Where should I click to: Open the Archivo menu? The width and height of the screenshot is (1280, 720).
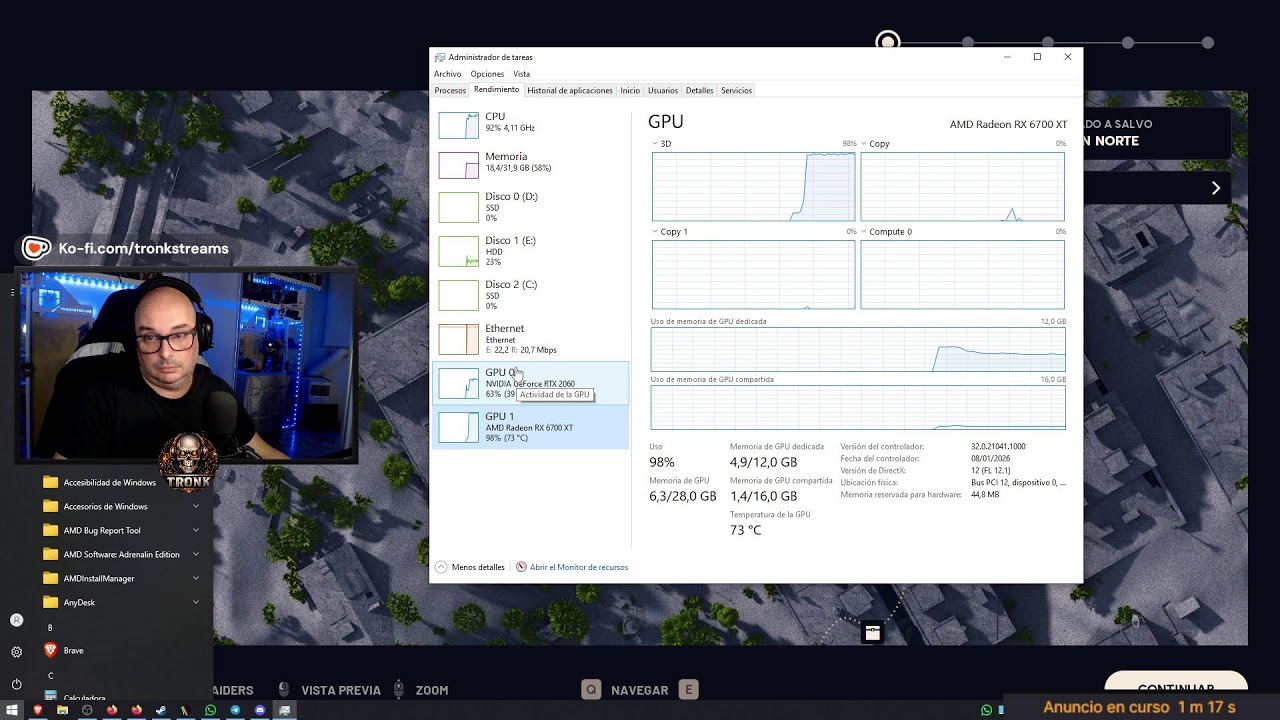[447, 74]
